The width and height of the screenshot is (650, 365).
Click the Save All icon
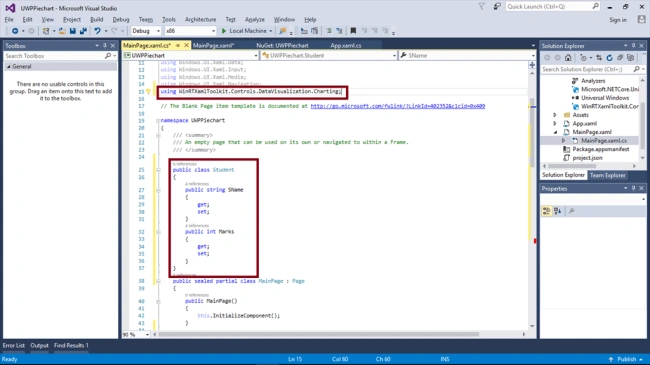coord(83,31)
